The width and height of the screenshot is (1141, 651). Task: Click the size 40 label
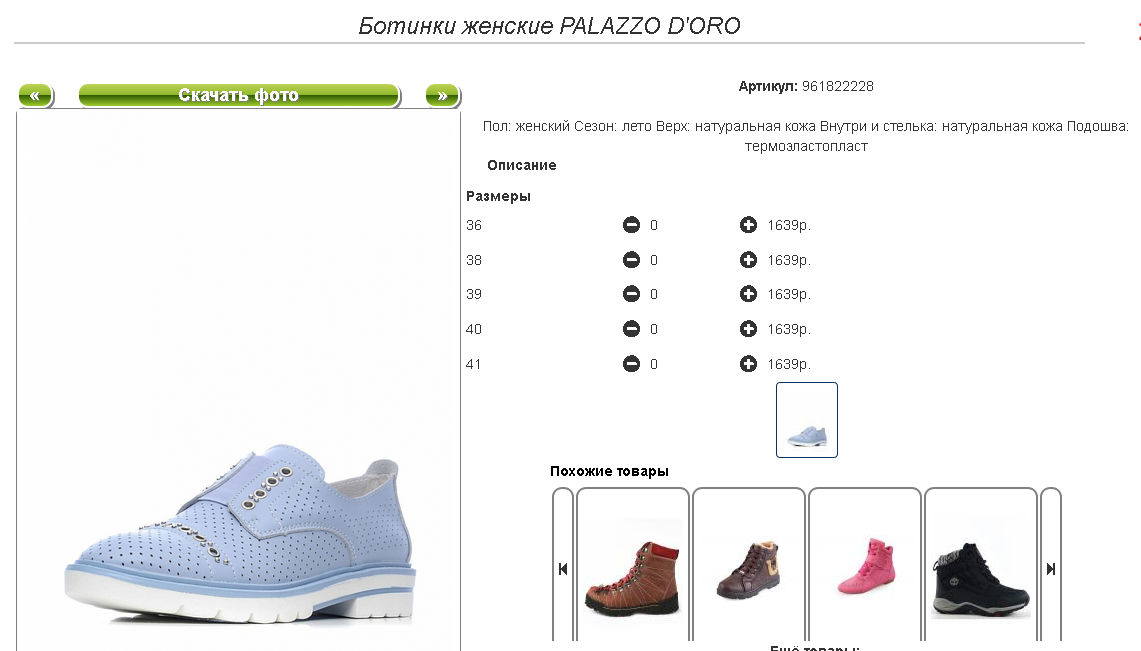(474, 330)
